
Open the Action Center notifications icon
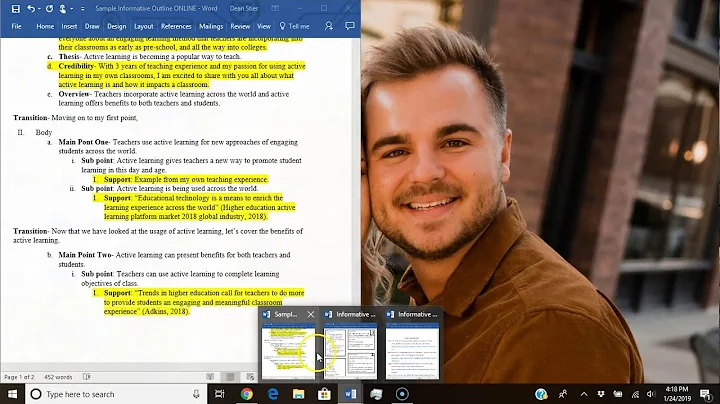coord(705,394)
